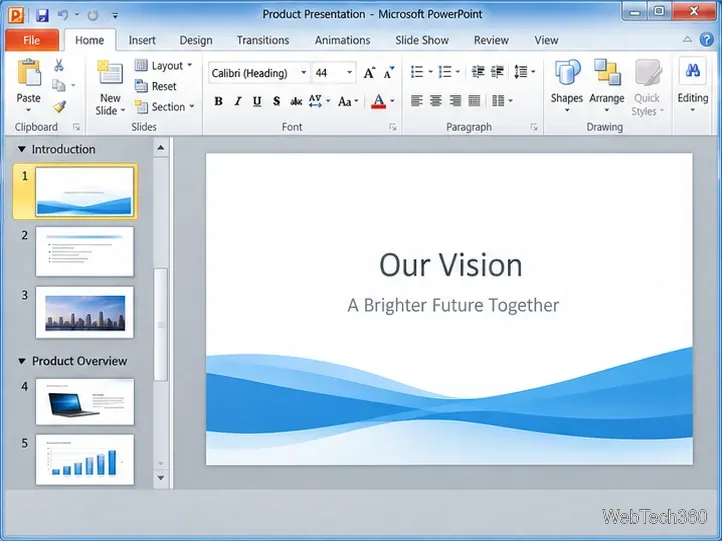Click the Paste clipboard icon
The height and width of the screenshot is (541, 722).
pyautogui.click(x=29, y=73)
